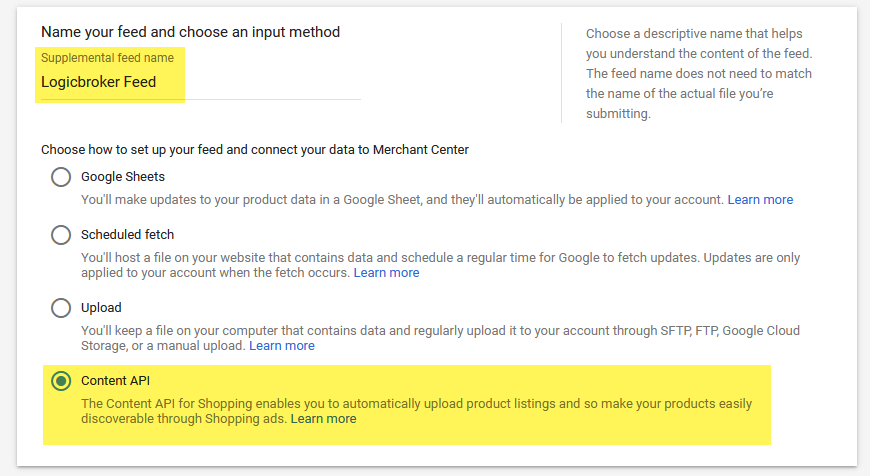Click the Scheduled fetch option label
The width and height of the screenshot is (870, 476).
click(127, 235)
